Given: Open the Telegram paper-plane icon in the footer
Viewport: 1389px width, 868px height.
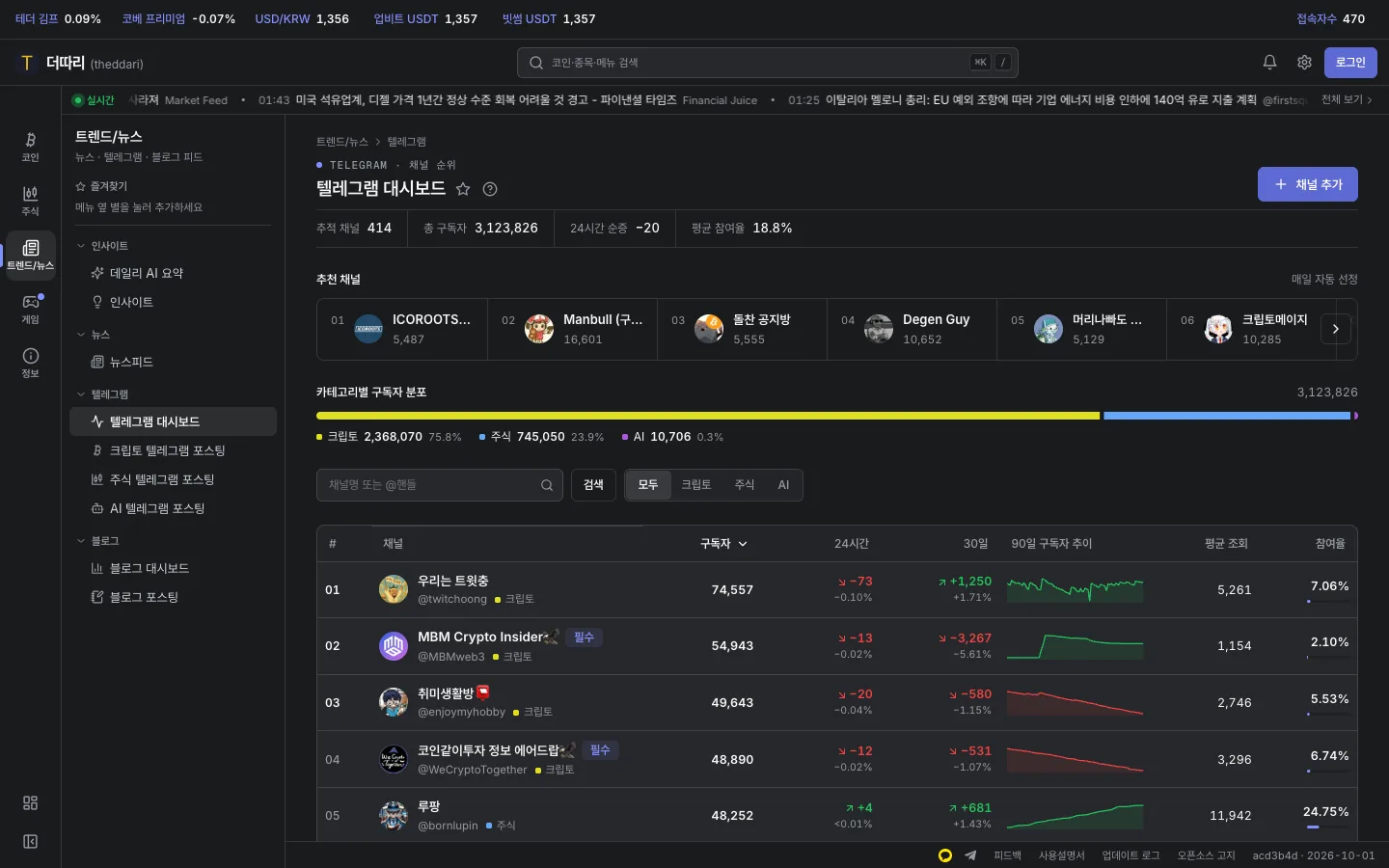Looking at the screenshot, I should point(970,855).
